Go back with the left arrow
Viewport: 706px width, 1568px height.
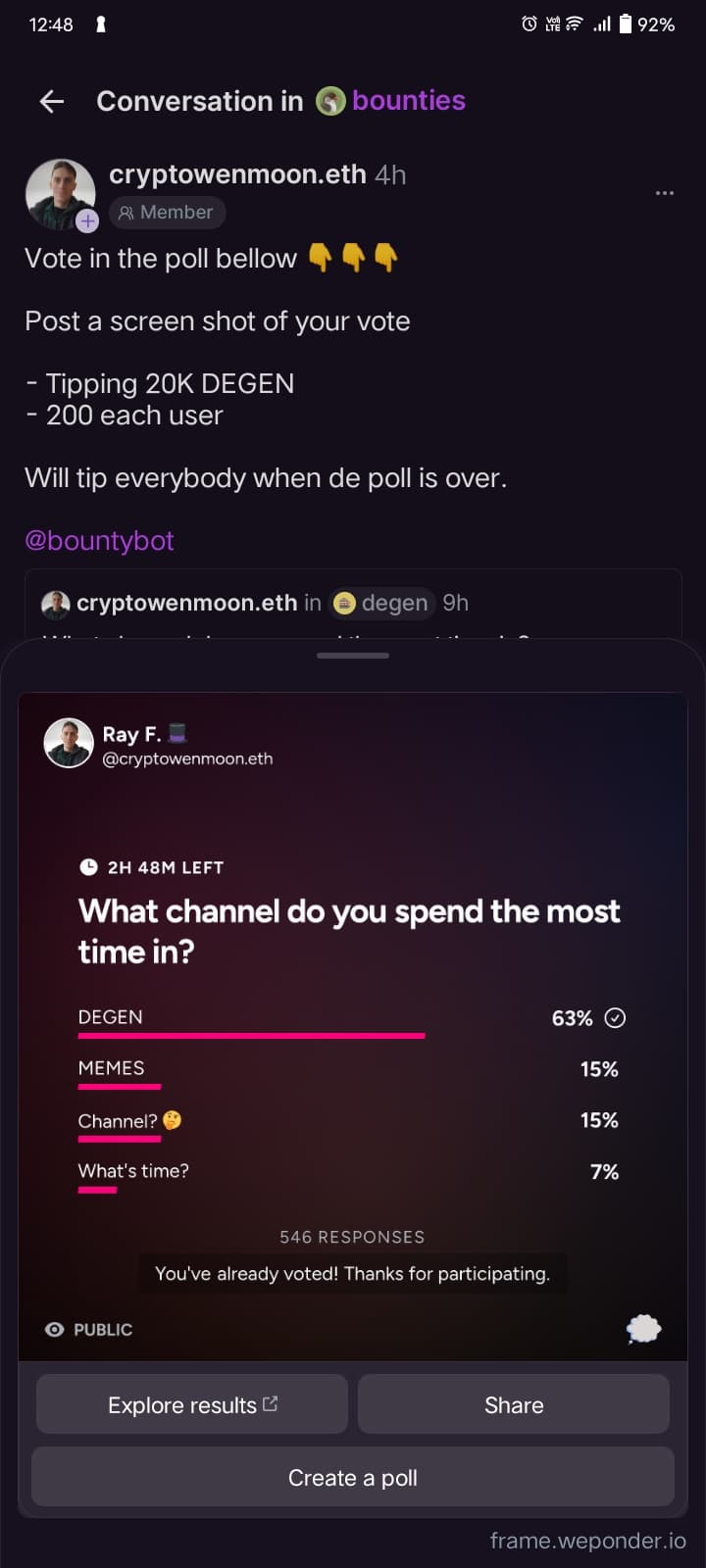52,101
